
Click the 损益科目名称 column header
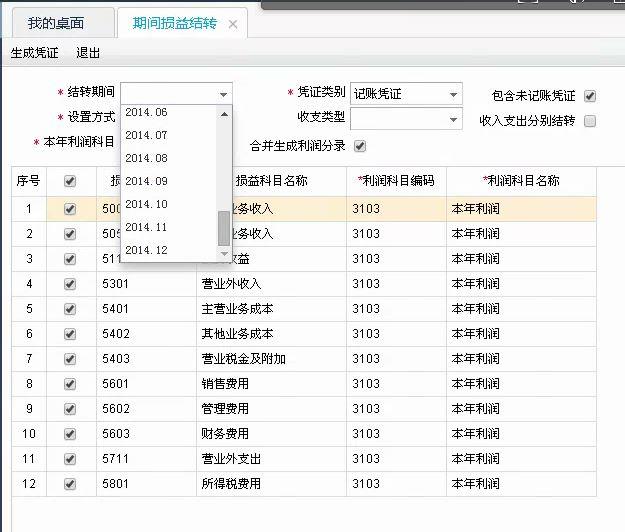[x=271, y=181]
